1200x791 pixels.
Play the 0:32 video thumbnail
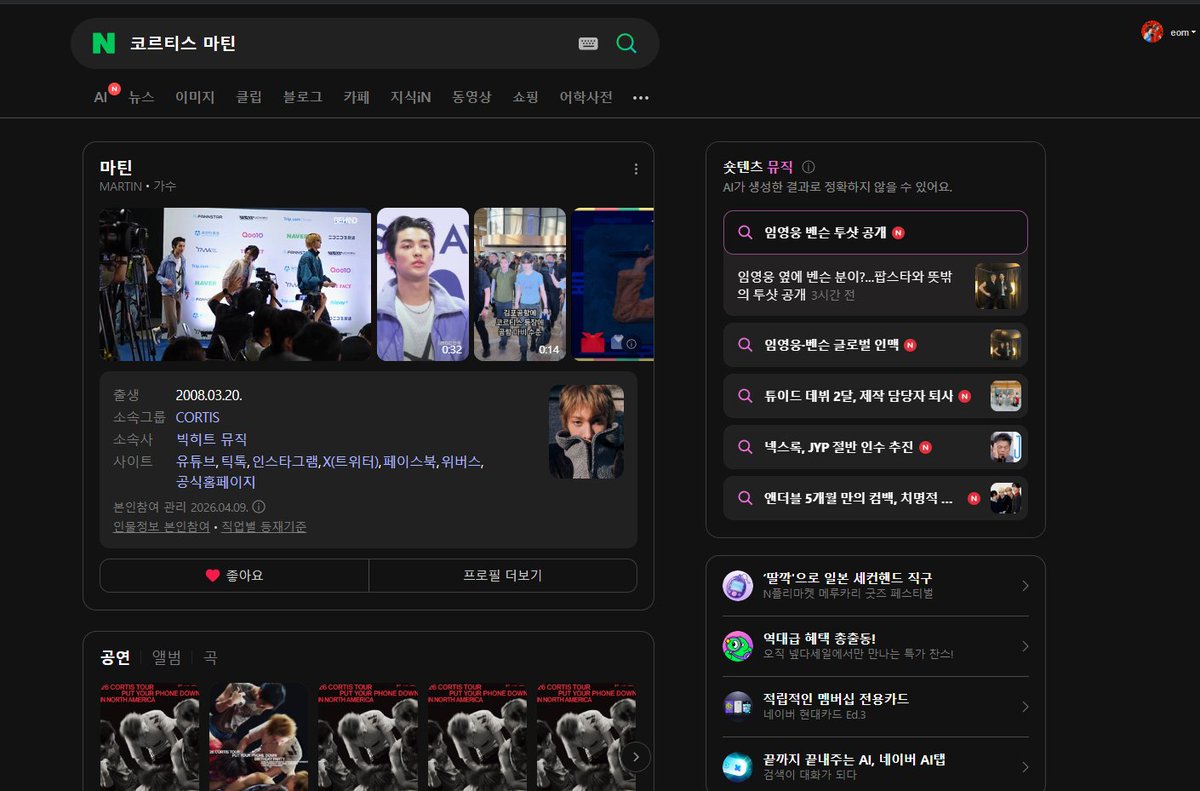click(423, 284)
